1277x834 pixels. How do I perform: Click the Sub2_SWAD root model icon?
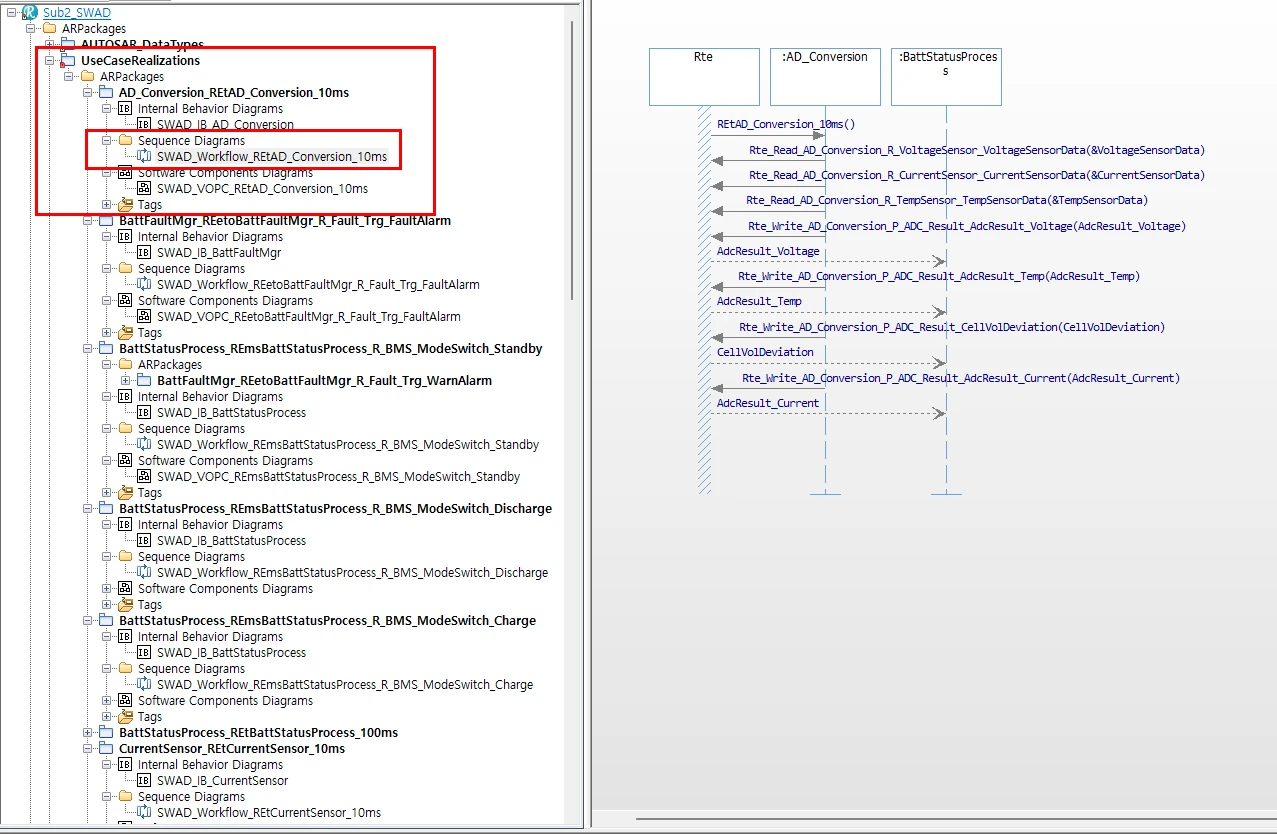(x=29, y=12)
